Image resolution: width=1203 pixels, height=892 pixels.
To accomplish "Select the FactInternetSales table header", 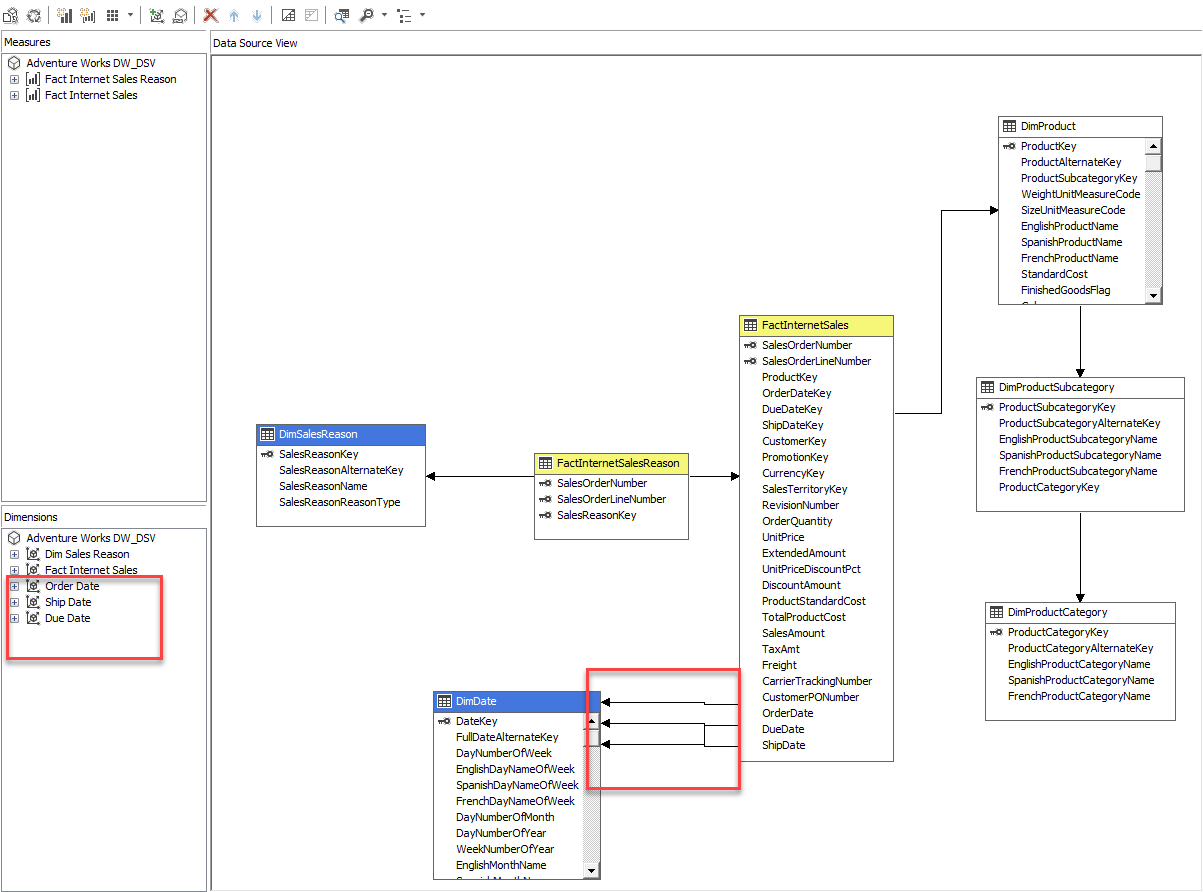I will (815, 325).
